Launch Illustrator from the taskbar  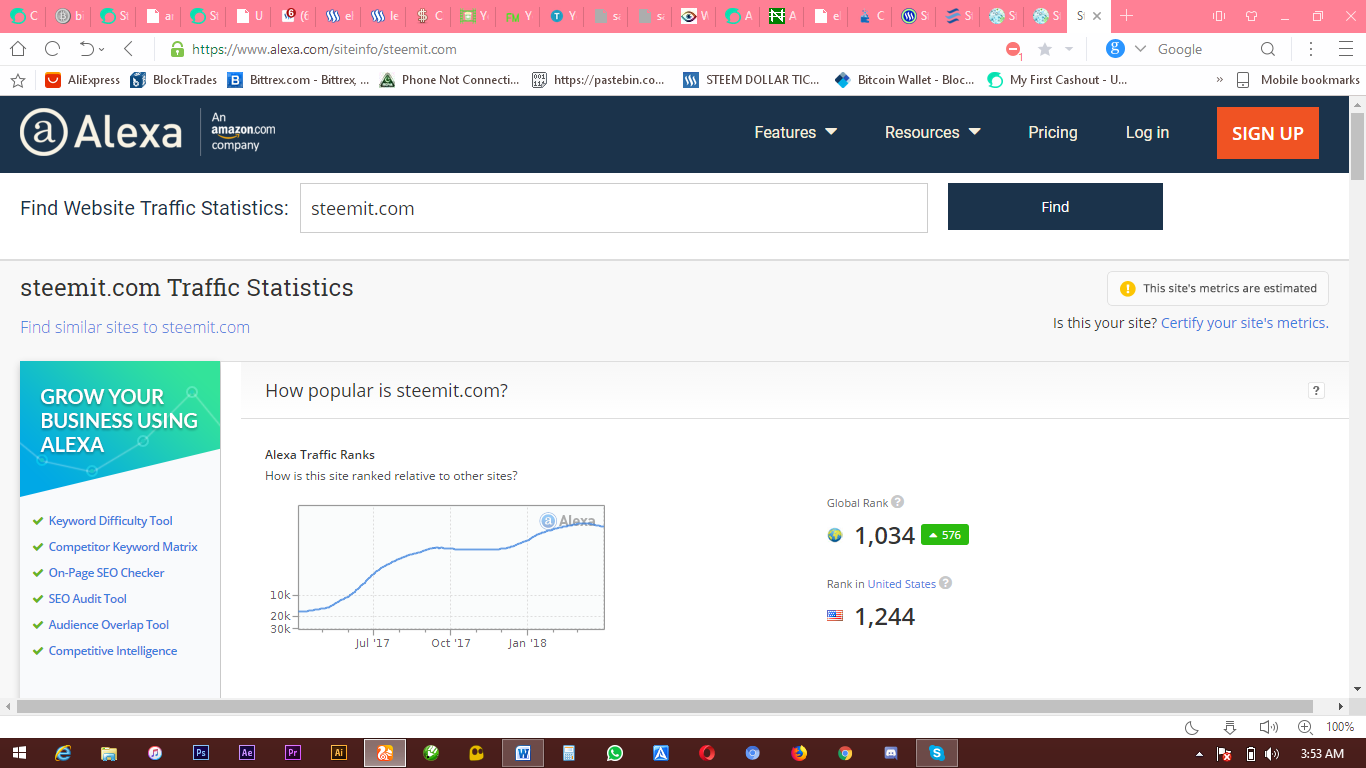[x=339, y=753]
